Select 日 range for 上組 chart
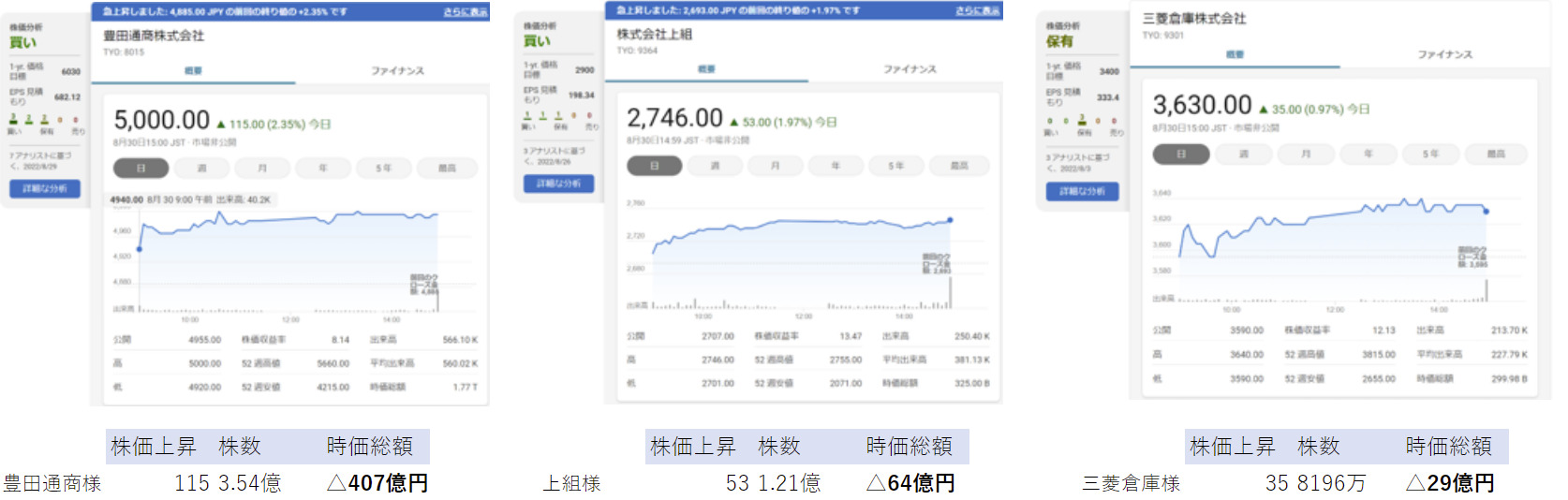This screenshot has width=1568, height=500. [x=654, y=166]
